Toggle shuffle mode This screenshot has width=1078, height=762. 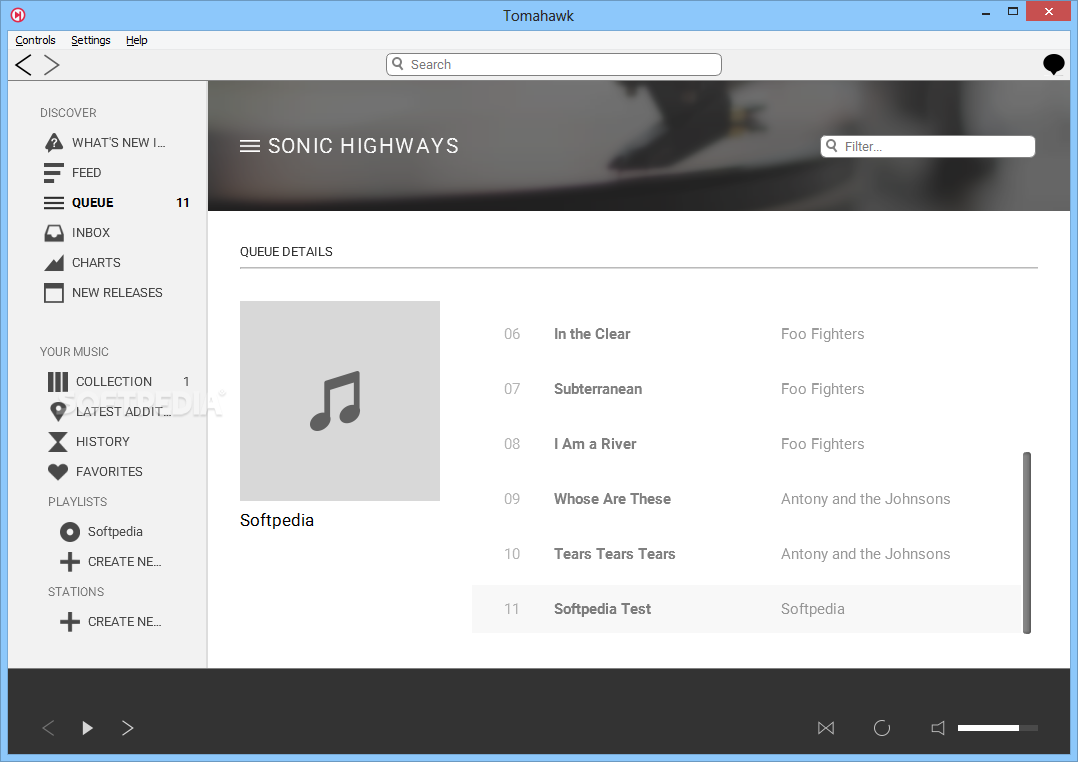pyautogui.click(x=826, y=728)
